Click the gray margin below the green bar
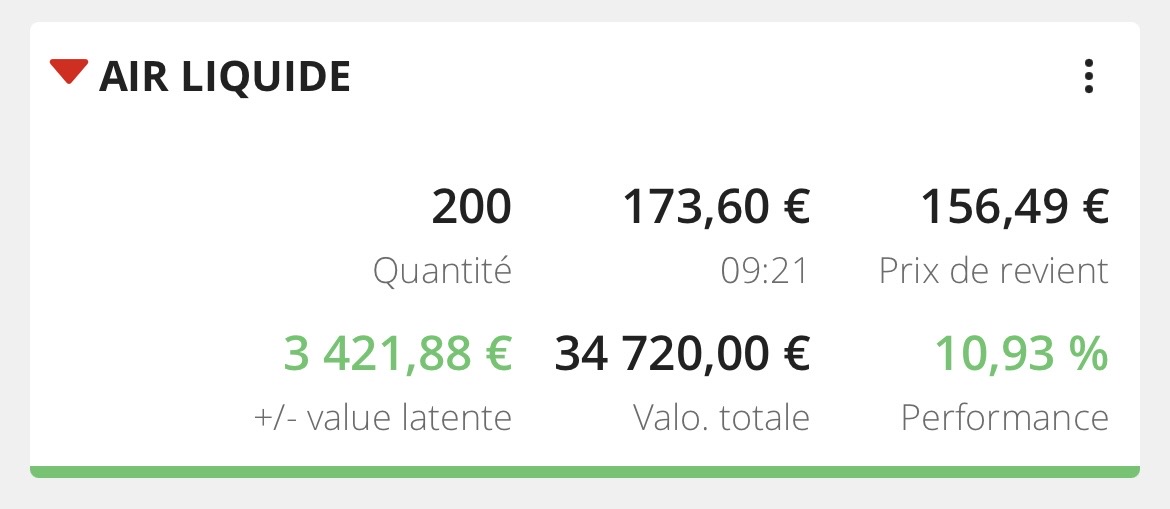Screen dimensions: 1170x509 click(585, 494)
